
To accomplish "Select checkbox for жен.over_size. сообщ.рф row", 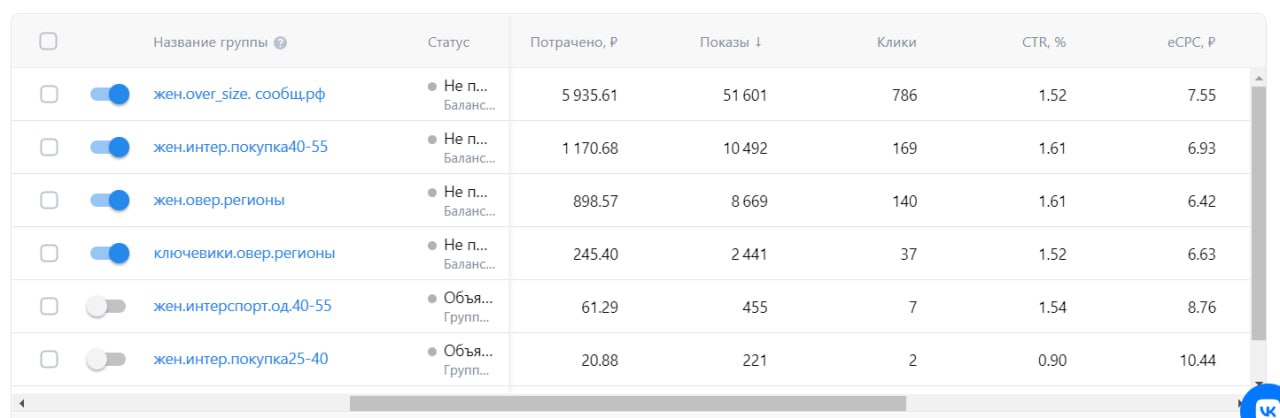I will point(49,95).
